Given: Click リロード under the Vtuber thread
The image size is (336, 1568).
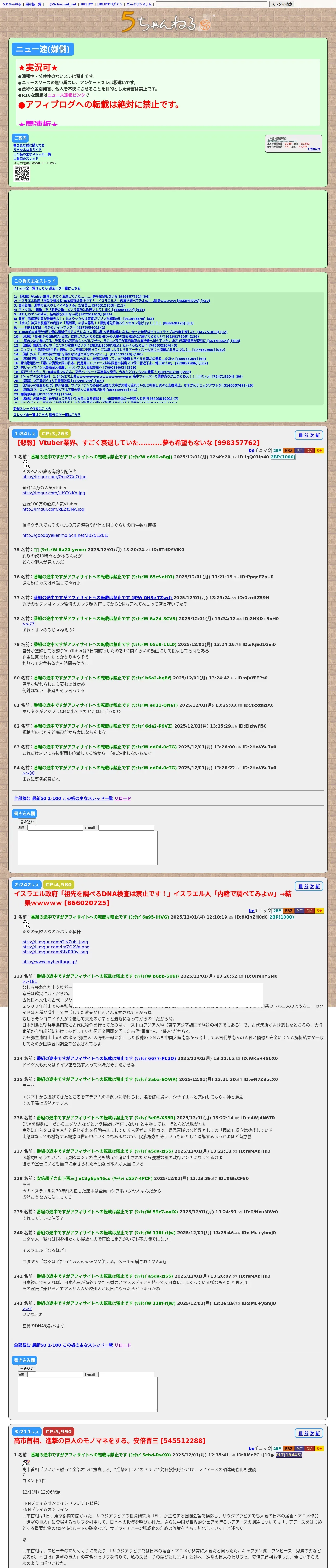Looking at the screenshot, I should tap(122, 798).
